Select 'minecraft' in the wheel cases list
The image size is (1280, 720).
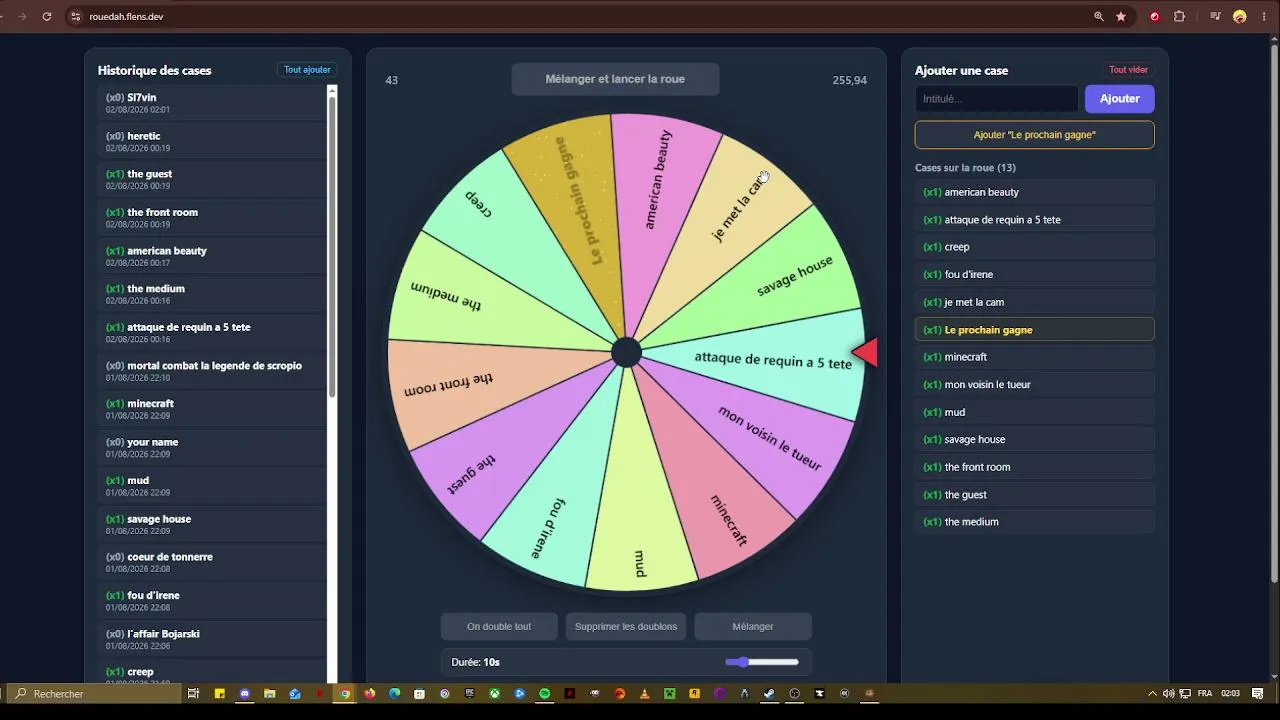click(x=1034, y=357)
